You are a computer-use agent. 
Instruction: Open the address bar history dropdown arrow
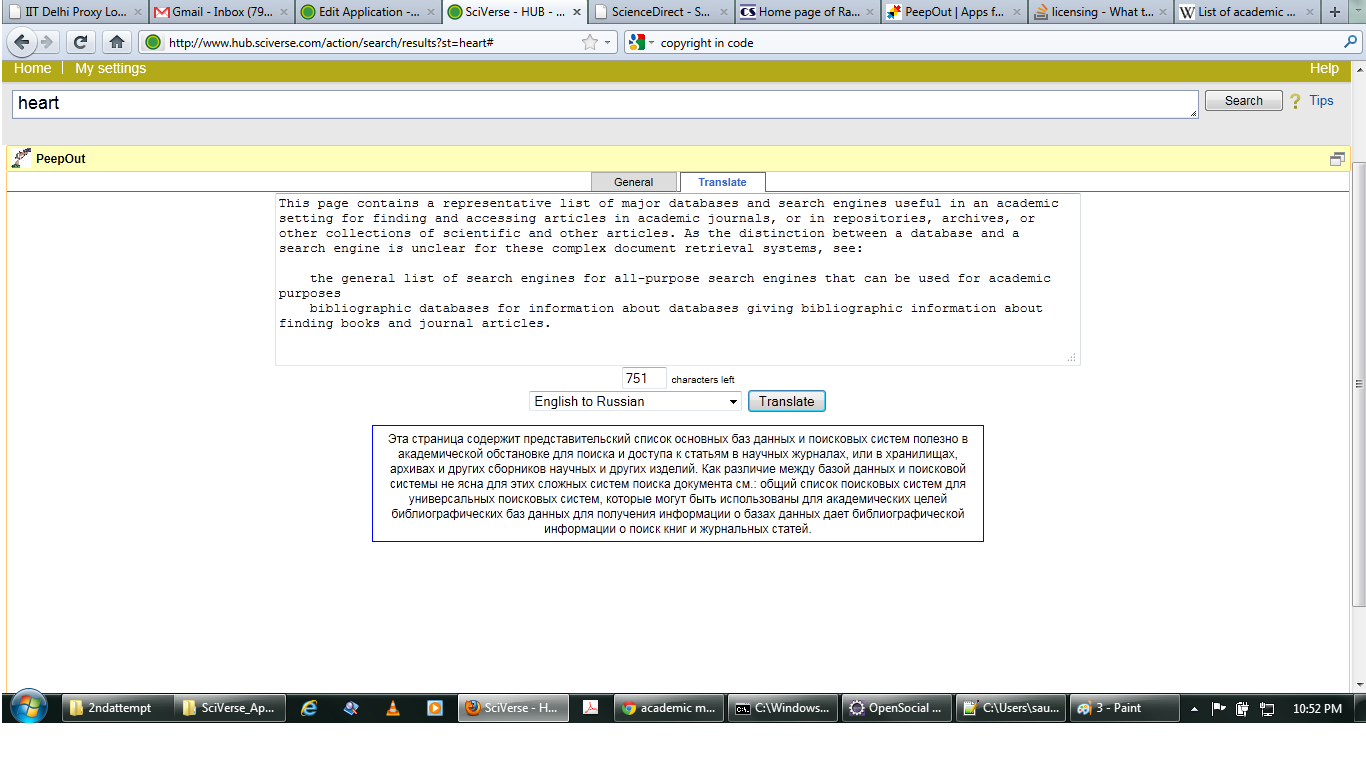coord(607,43)
